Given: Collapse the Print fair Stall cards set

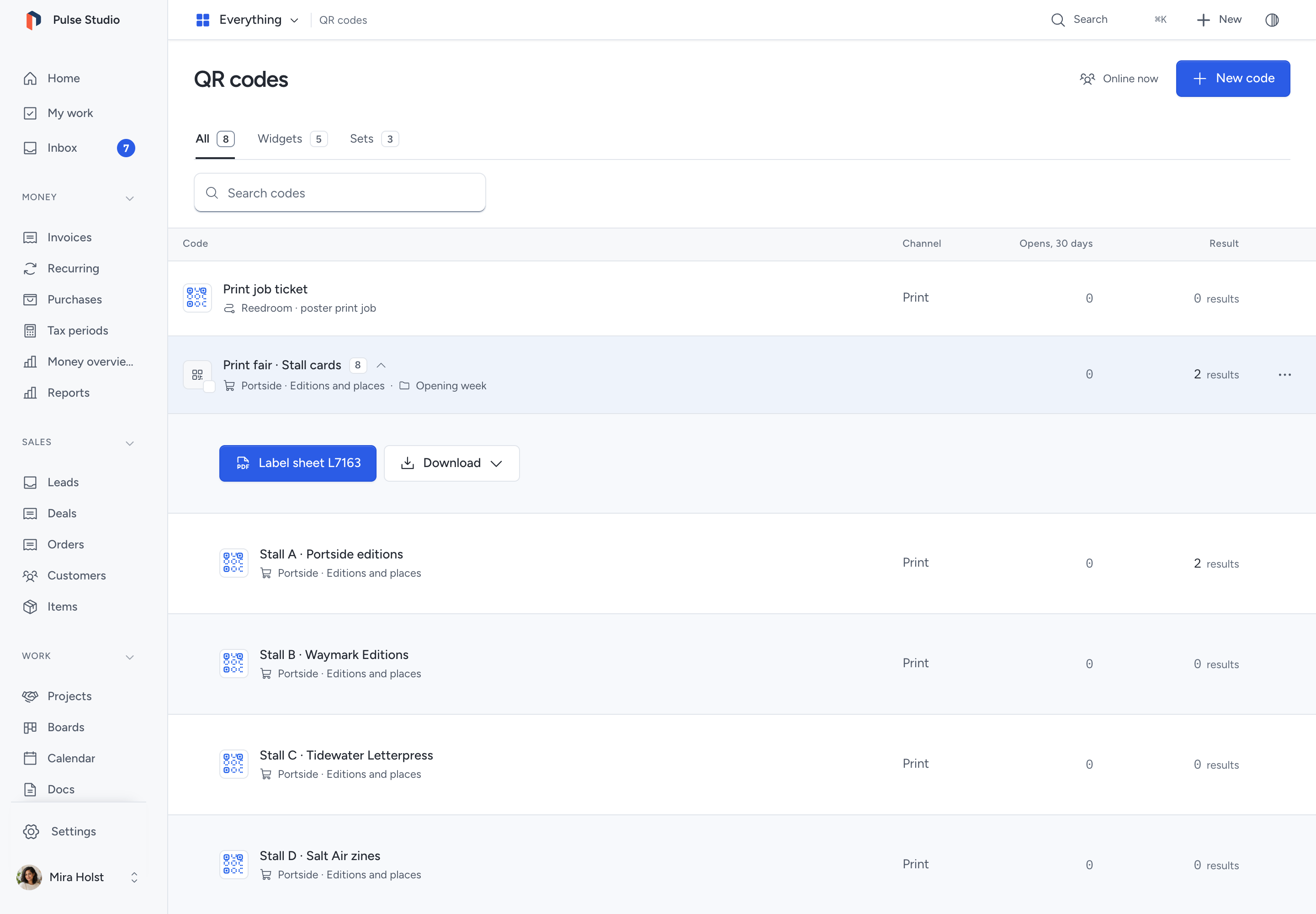Looking at the screenshot, I should tap(382, 365).
